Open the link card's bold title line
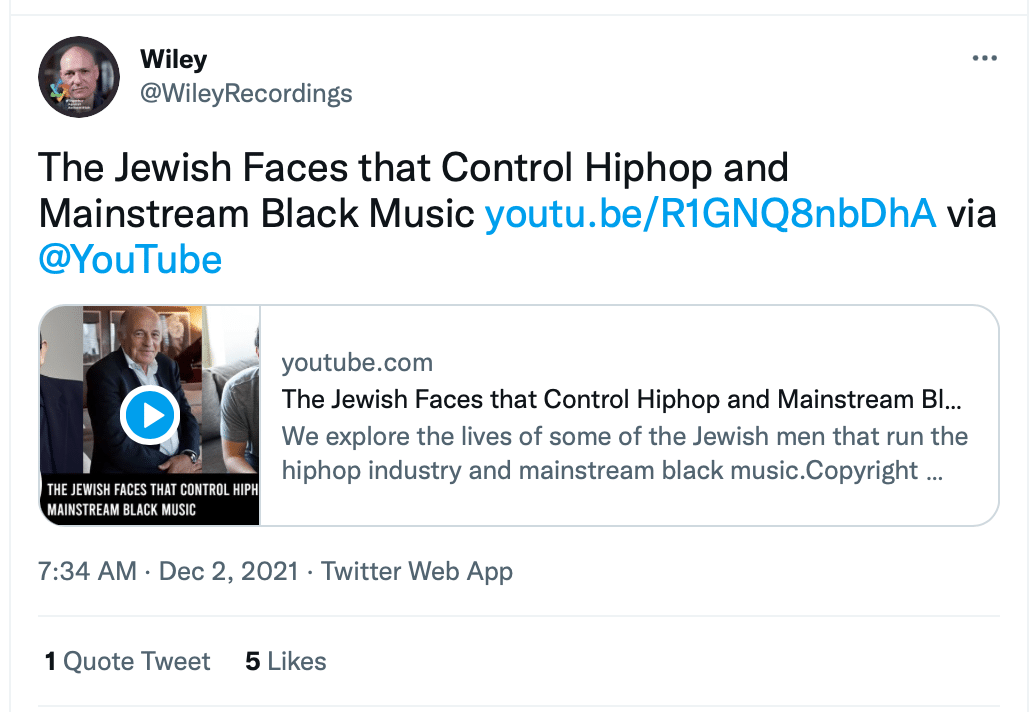1034x712 pixels. point(621,400)
